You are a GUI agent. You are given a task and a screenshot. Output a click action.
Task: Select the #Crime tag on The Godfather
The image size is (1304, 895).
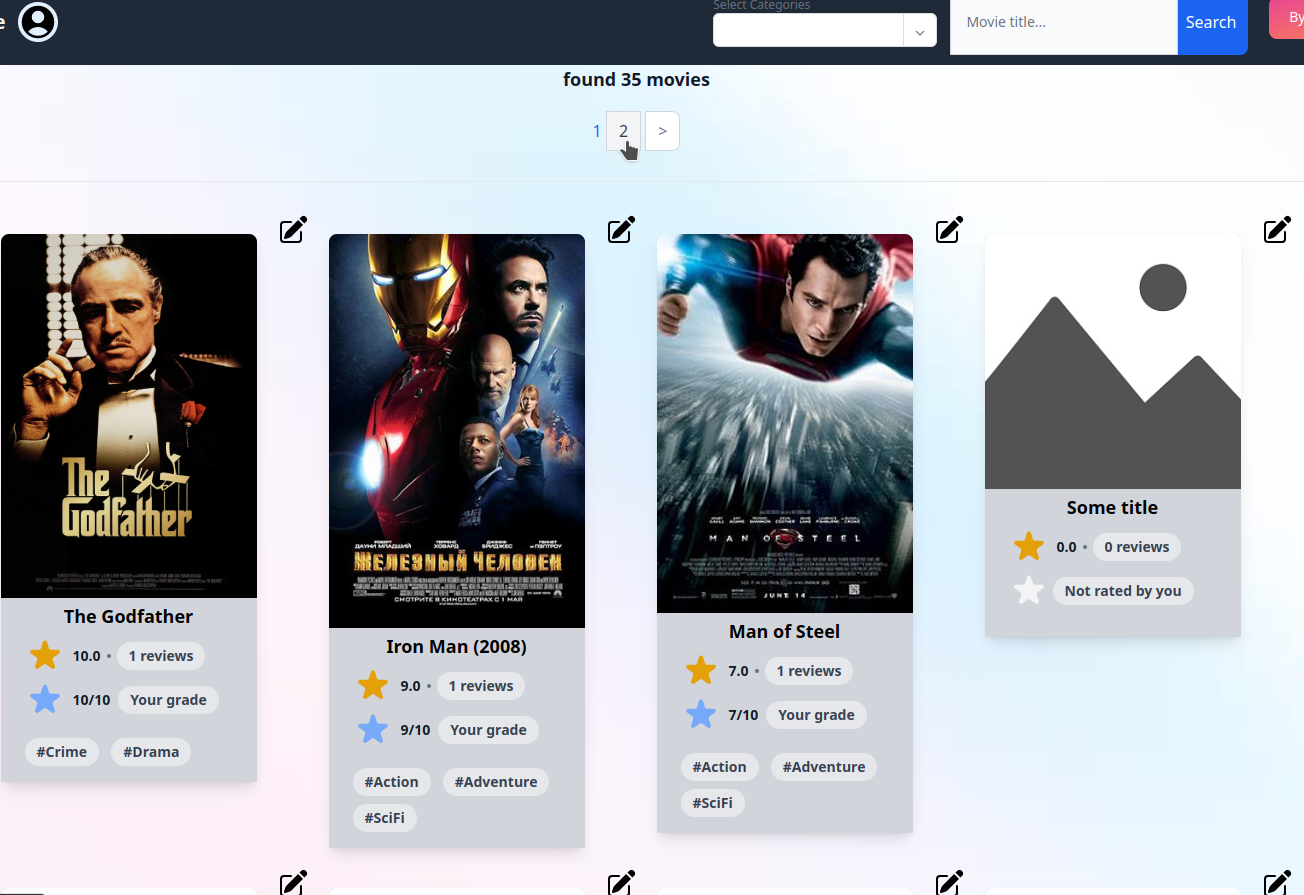(x=62, y=752)
